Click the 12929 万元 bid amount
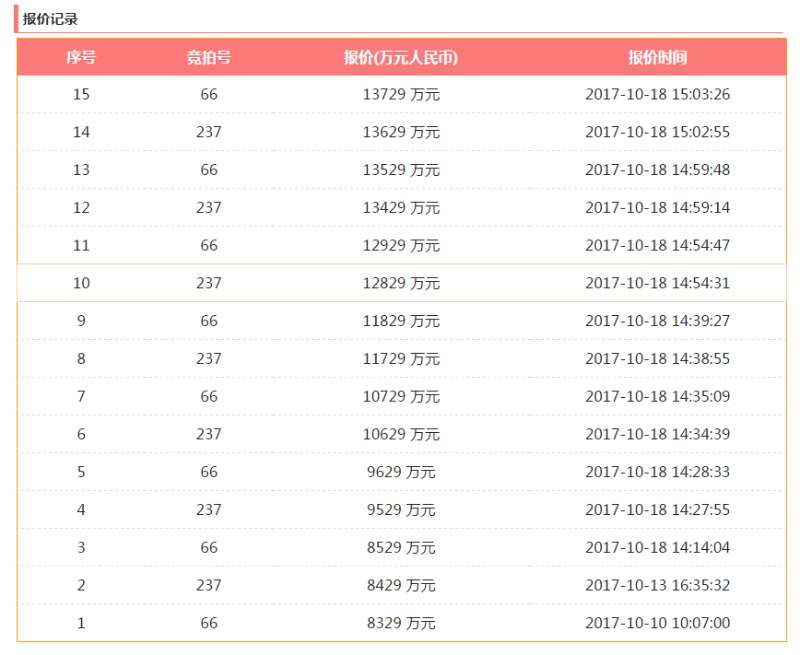 point(401,245)
